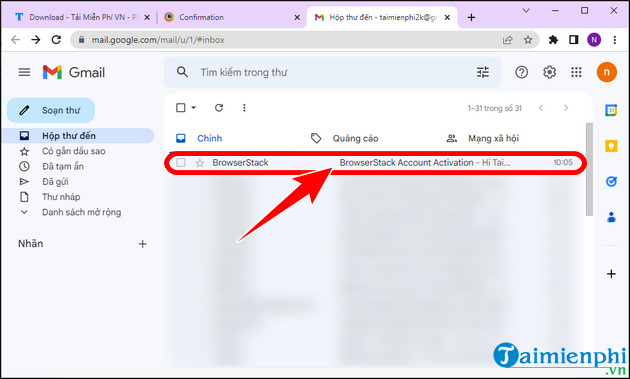Close the Download - Tải Miễn Phí tab

coord(147,17)
